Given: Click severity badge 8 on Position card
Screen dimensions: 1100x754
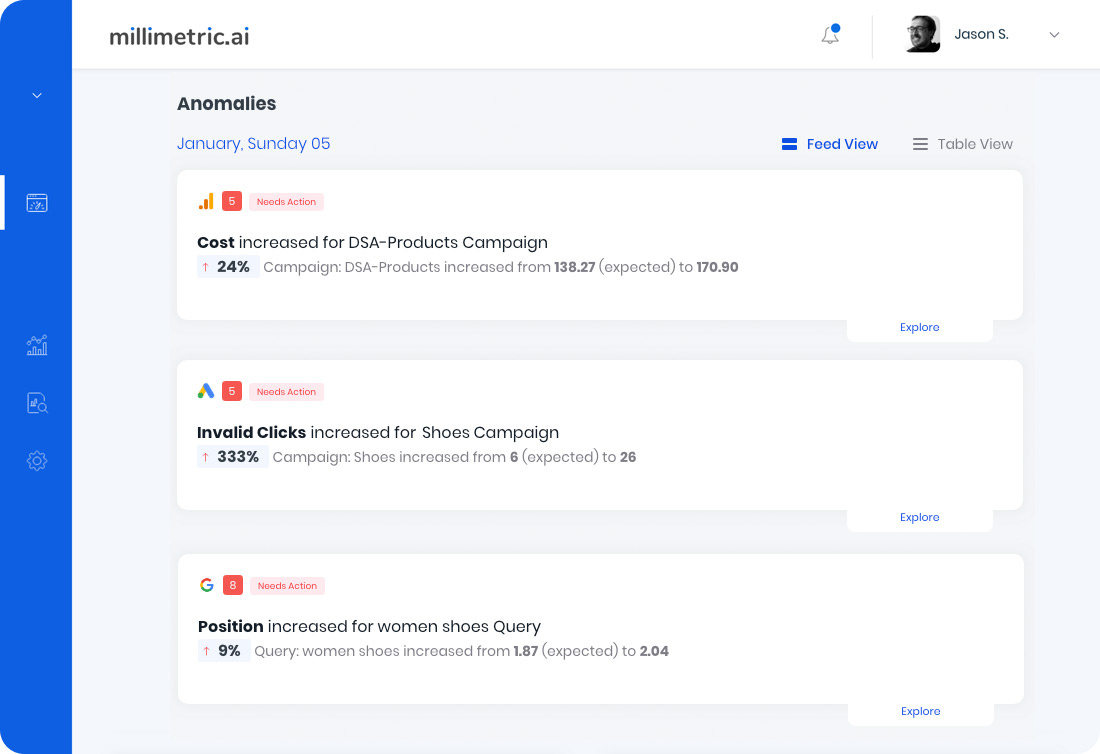Looking at the screenshot, I should (232, 585).
